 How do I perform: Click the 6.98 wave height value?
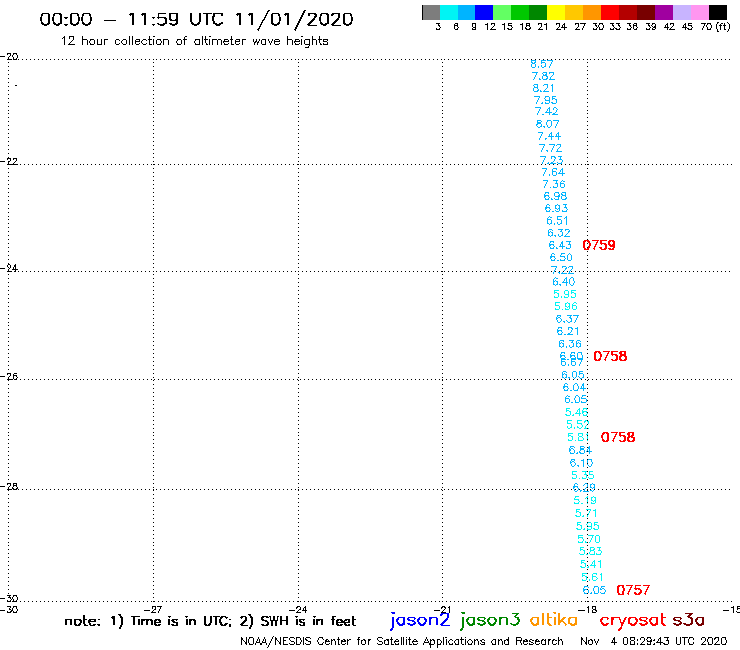click(555, 196)
